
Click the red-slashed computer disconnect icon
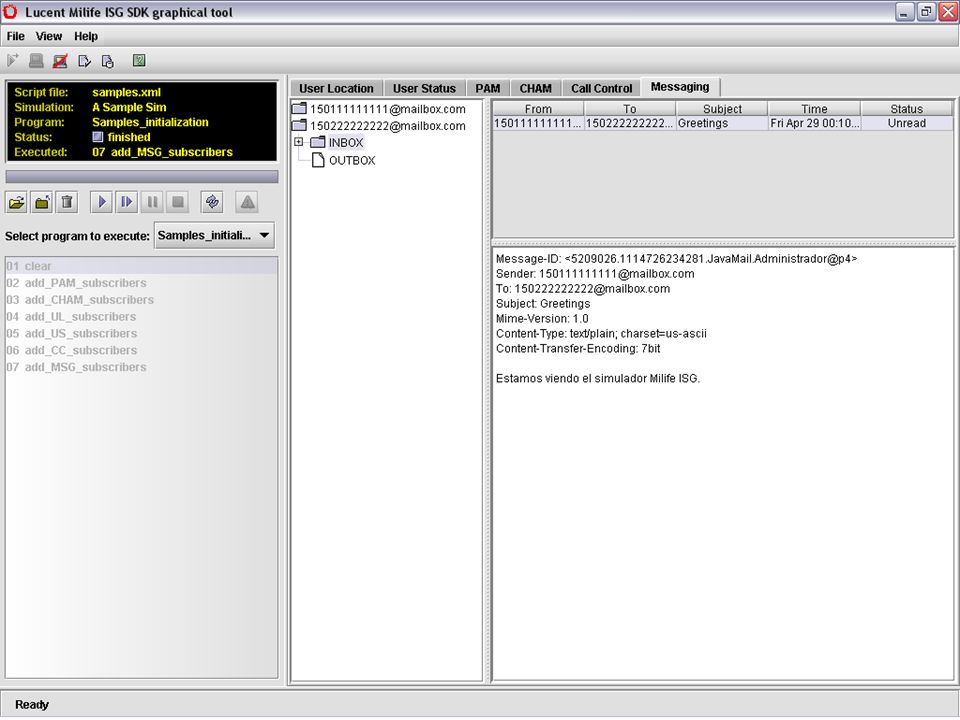coord(60,61)
